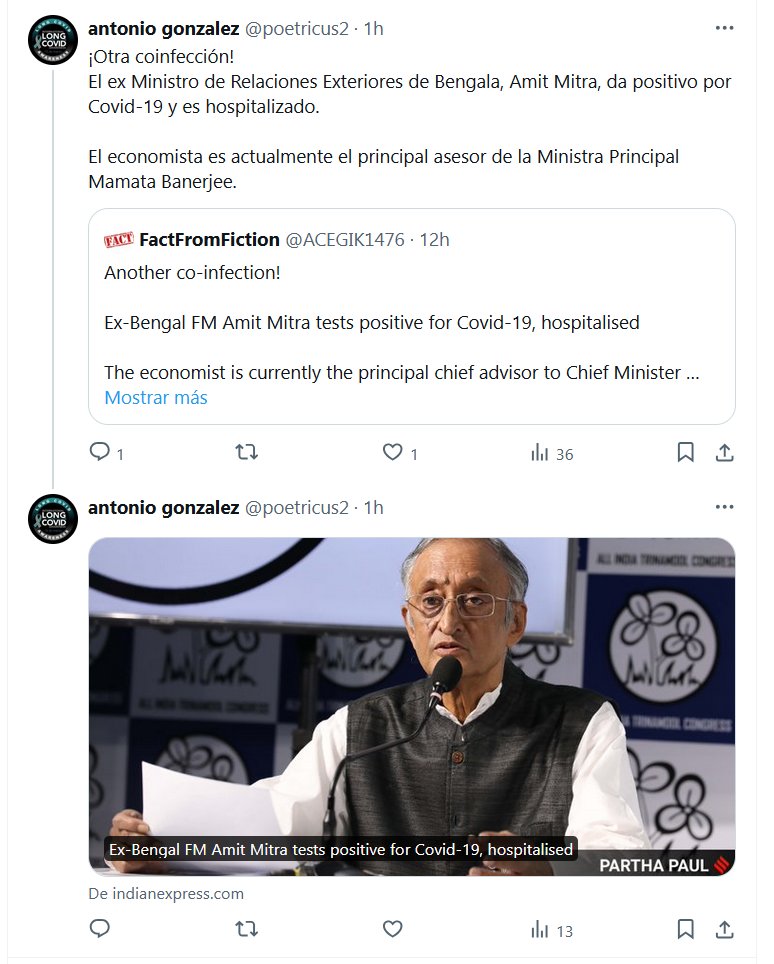Screen dimensions: 774x964
Task: Share the first tweet
Action: (x=724, y=453)
